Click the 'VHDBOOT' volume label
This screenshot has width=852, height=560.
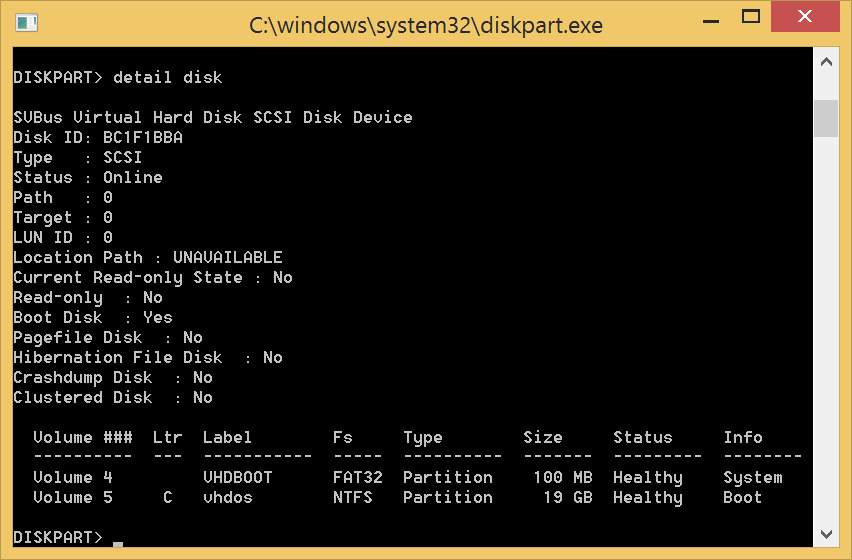click(237, 477)
